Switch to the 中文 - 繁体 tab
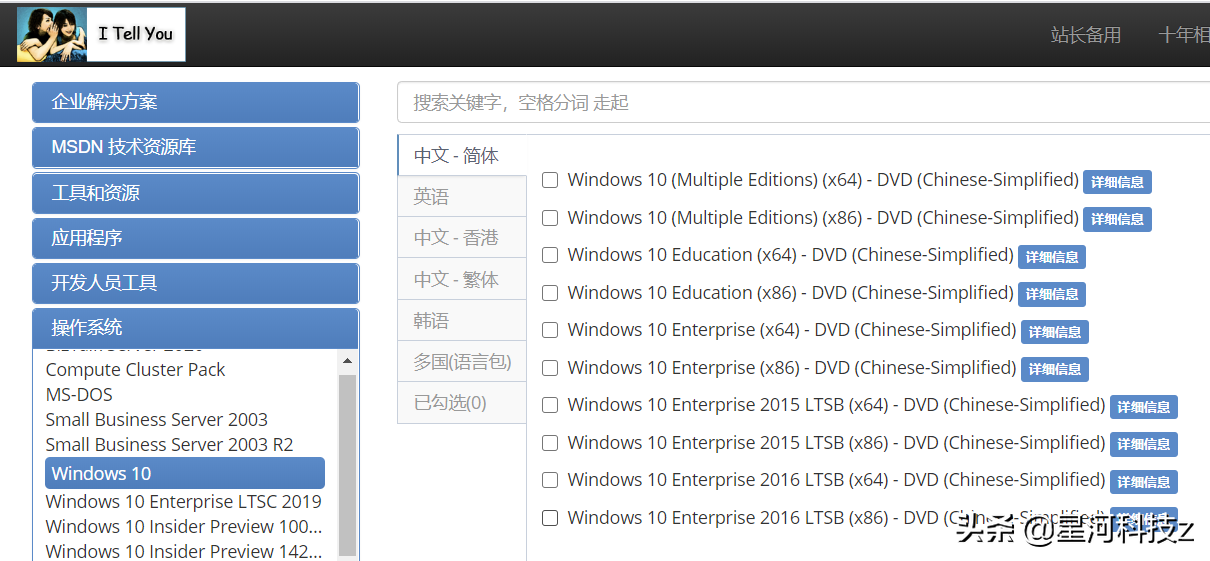1210x561 pixels. click(x=462, y=279)
